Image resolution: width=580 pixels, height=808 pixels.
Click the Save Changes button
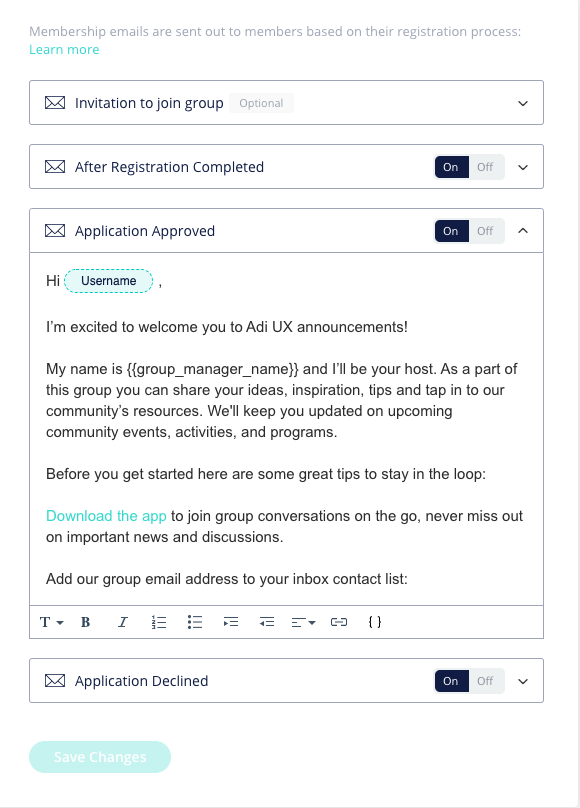coord(100,757)
